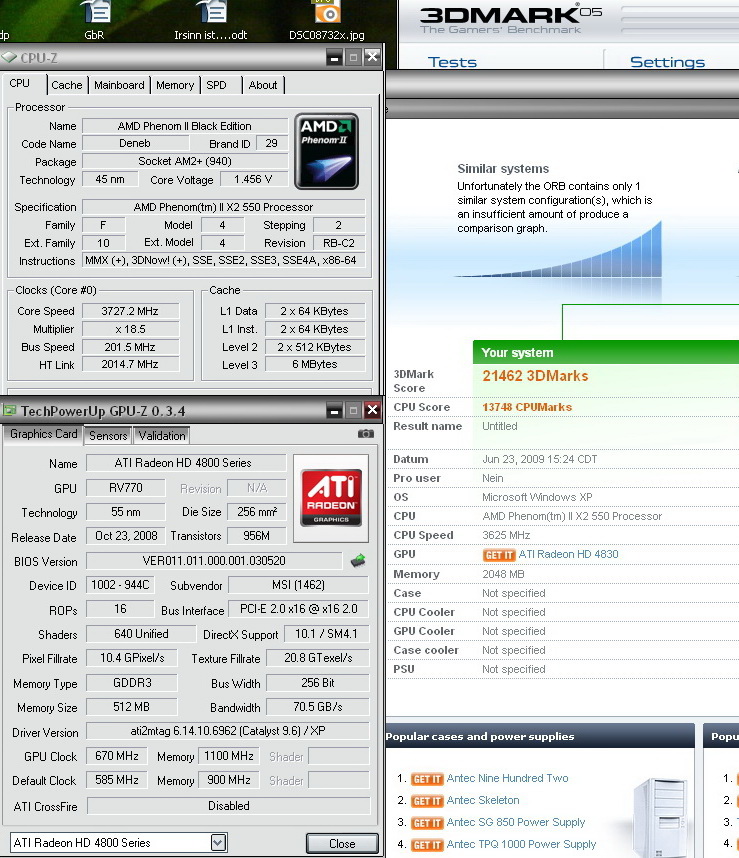Click the Multiplier x 18.5 value
The width and height of the screenshot is (739, 858).
(x=130, y=329)
